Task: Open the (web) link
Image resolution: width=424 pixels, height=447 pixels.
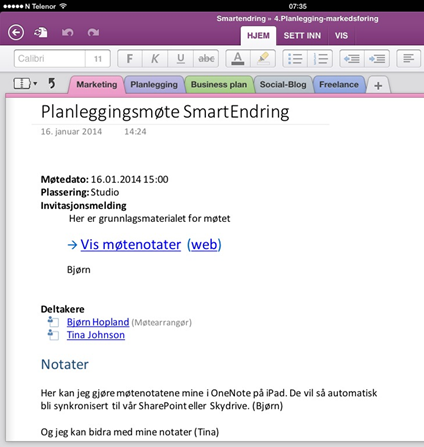Action: click(204, 245)
